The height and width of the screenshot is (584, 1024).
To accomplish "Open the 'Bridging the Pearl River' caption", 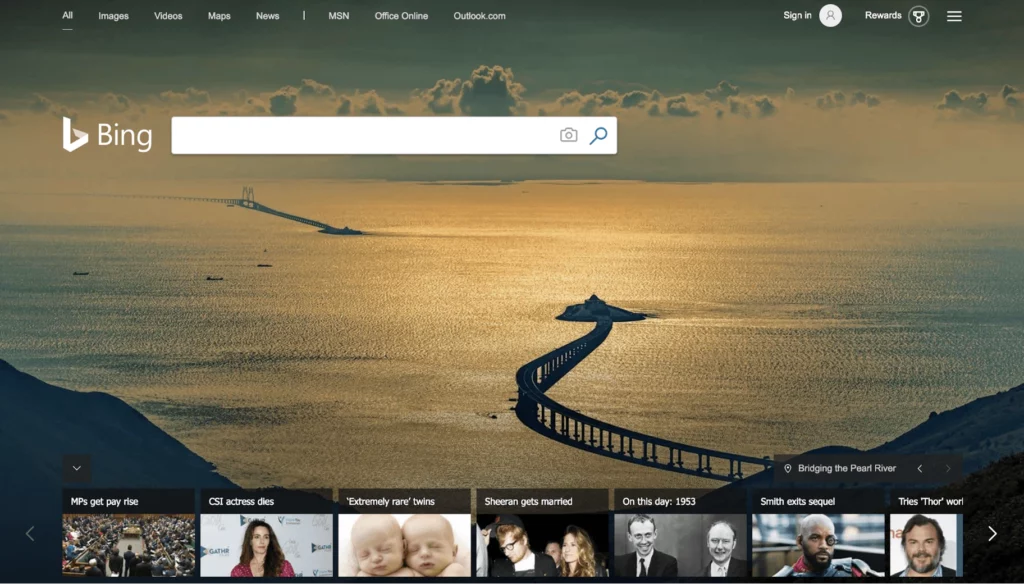I will coord(847,468).
